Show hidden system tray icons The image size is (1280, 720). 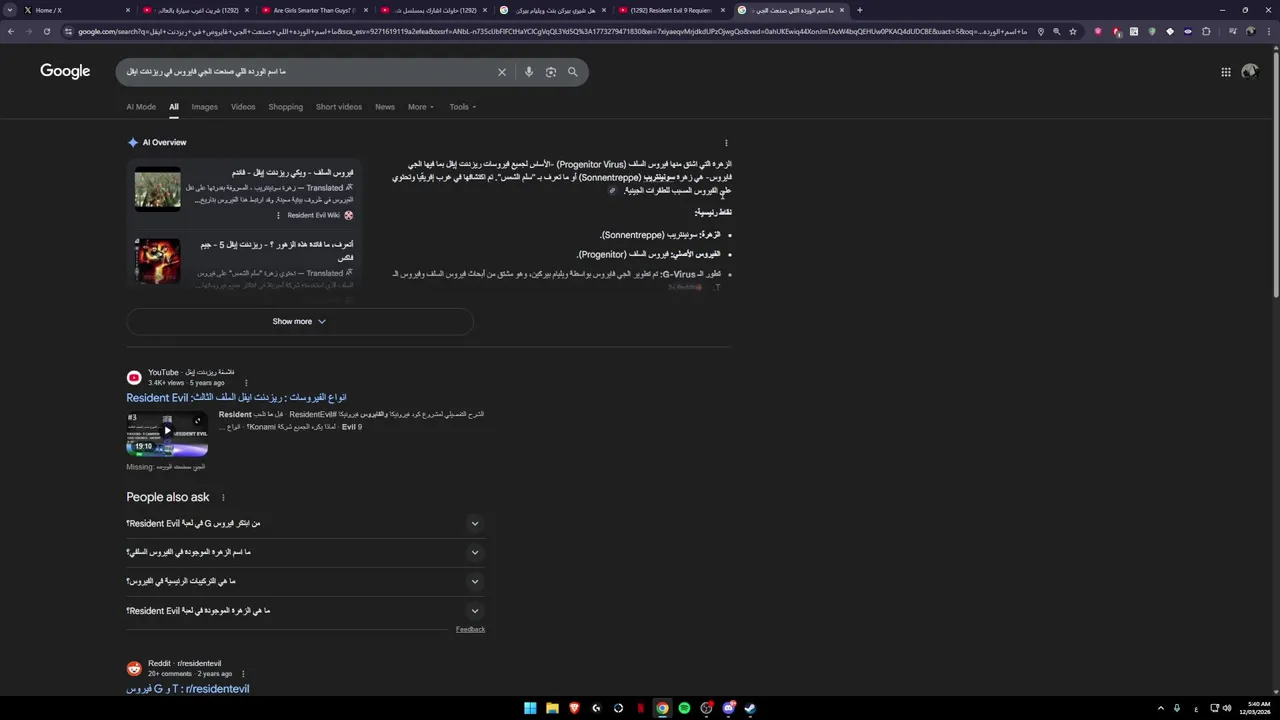click(1161, 708)
